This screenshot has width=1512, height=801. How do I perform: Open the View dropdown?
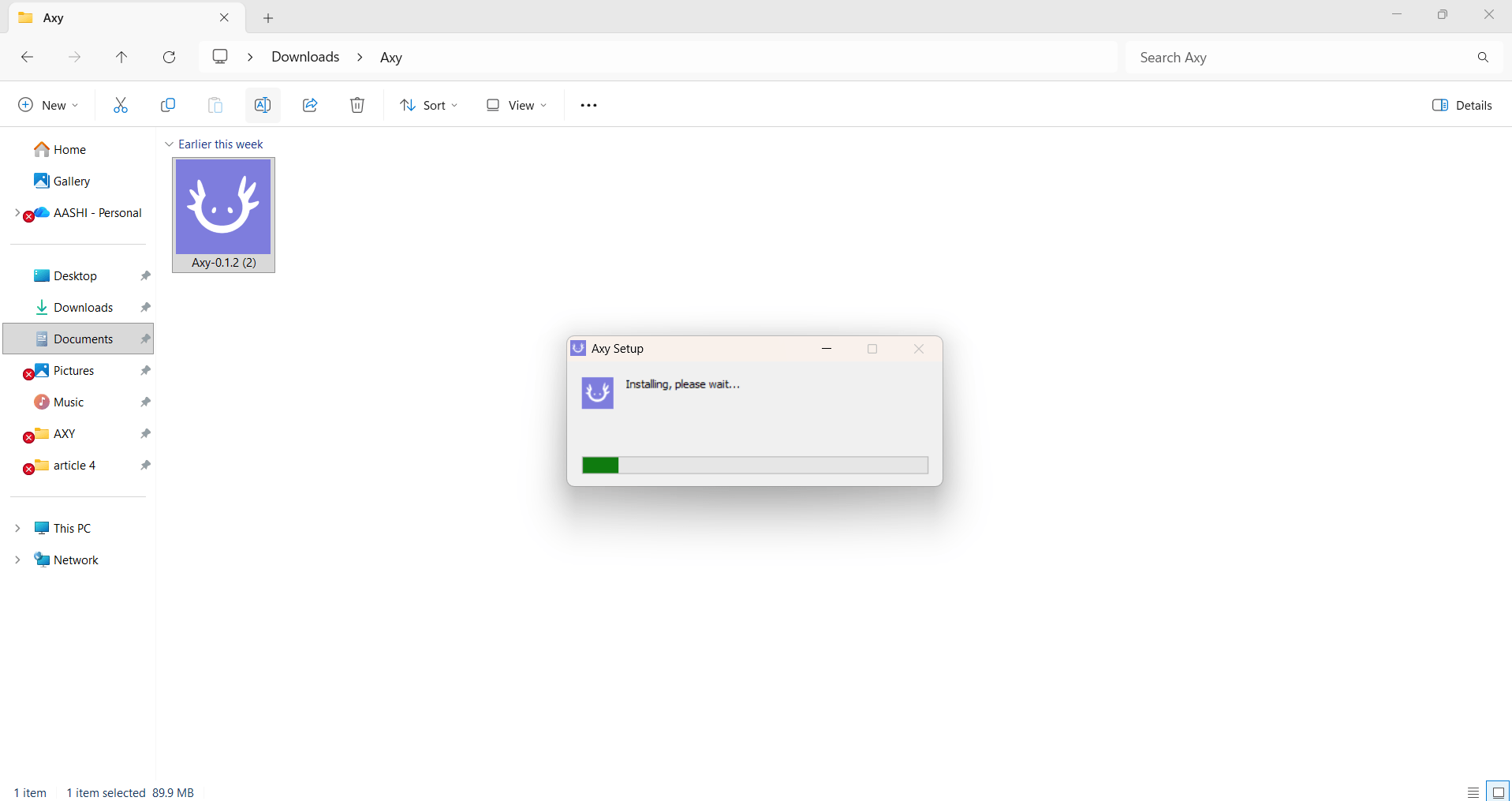coord(517,105)
